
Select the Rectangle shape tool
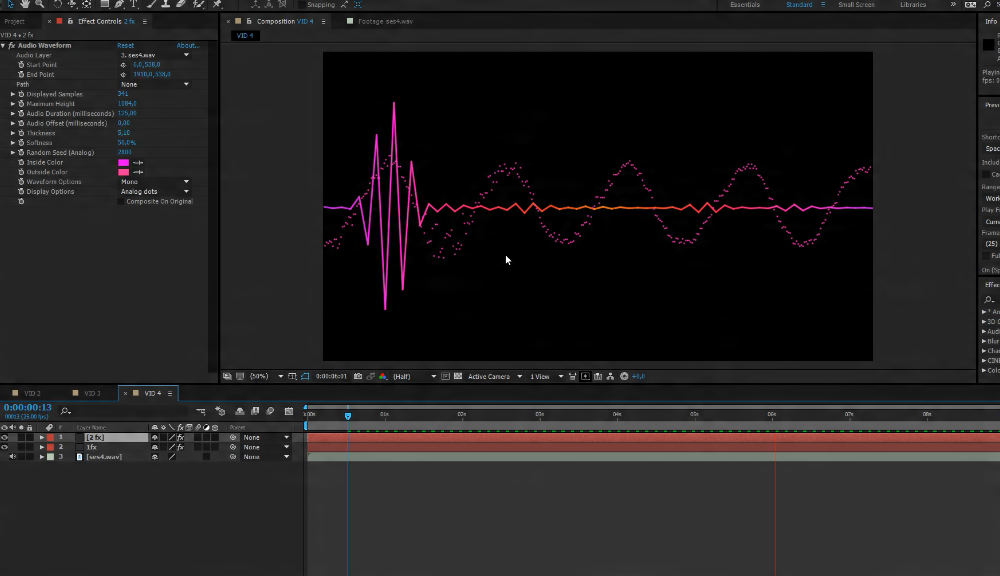[x=105, y=4]
